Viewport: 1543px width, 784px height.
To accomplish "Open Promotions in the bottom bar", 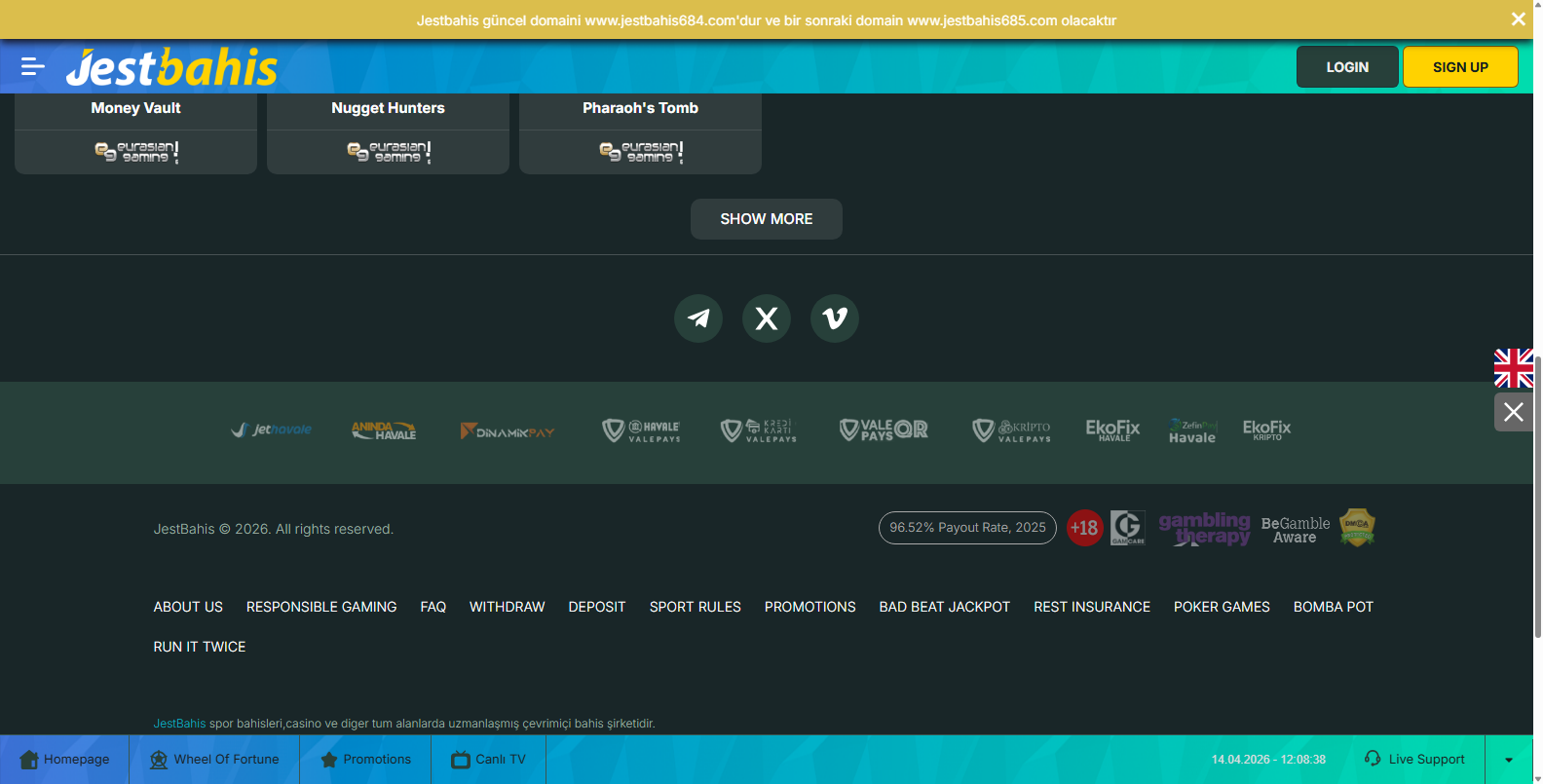I will 365,760.
